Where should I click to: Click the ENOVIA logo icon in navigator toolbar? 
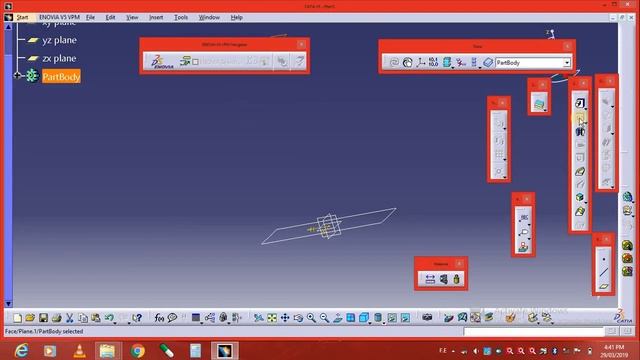pos(162,62)
